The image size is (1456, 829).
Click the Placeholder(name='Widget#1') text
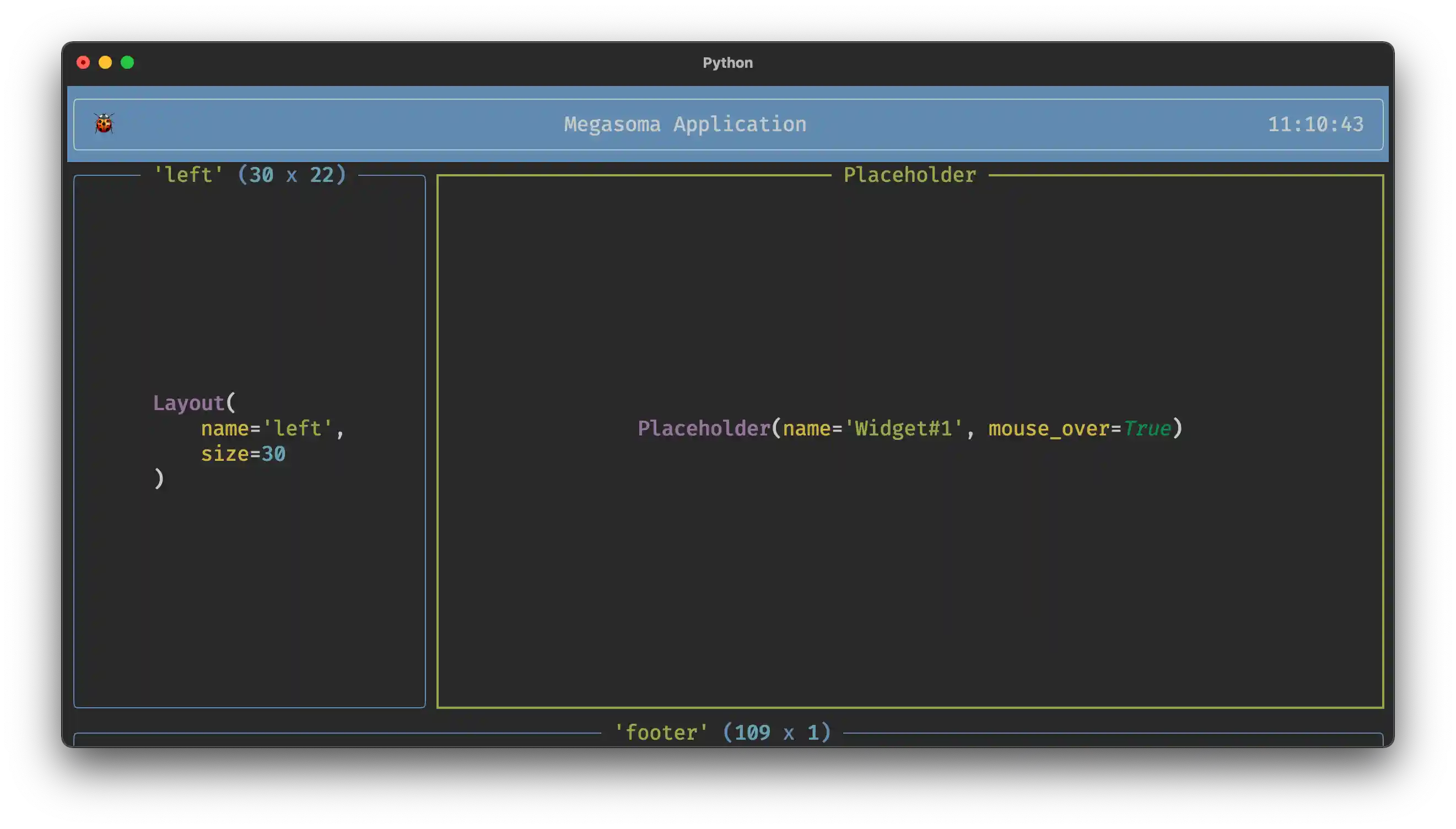coord(801,428)
